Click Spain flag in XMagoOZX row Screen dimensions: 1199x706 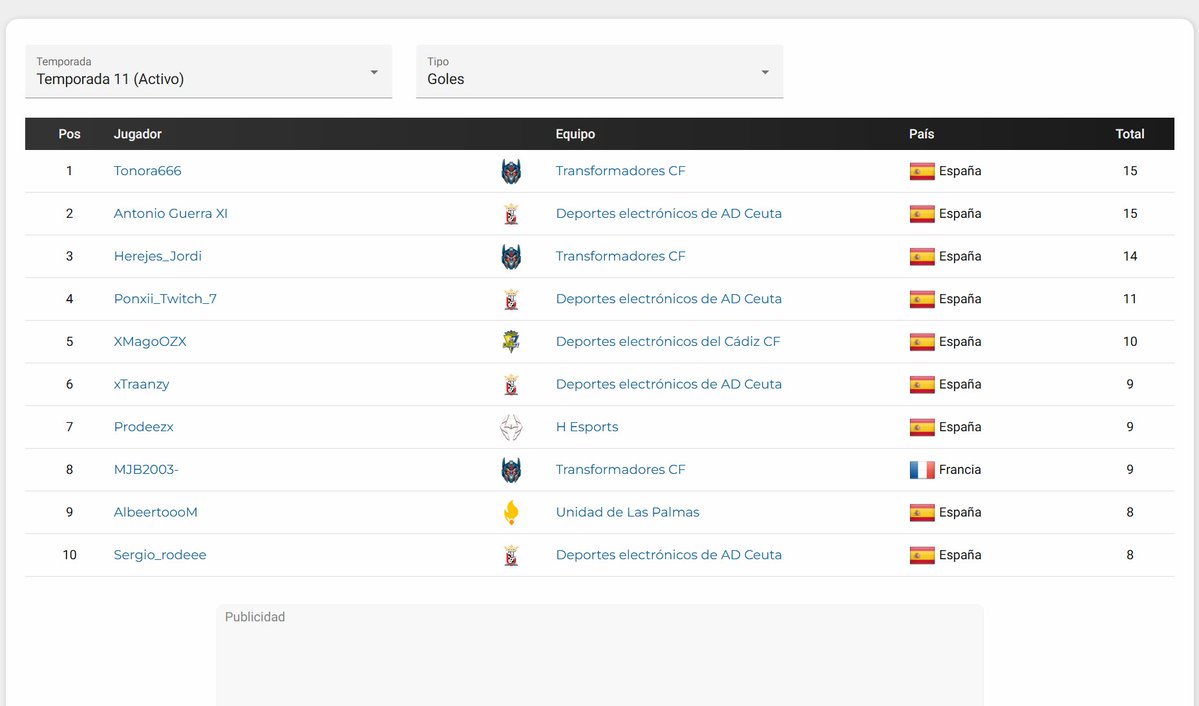click(922, 342)
